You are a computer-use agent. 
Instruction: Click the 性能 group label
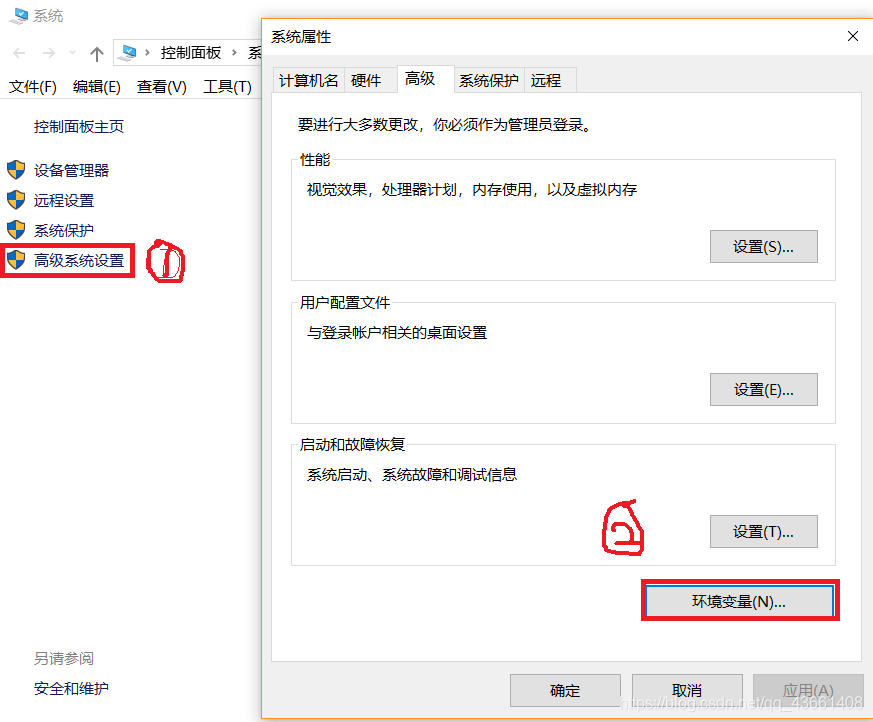tap(315, 160)
